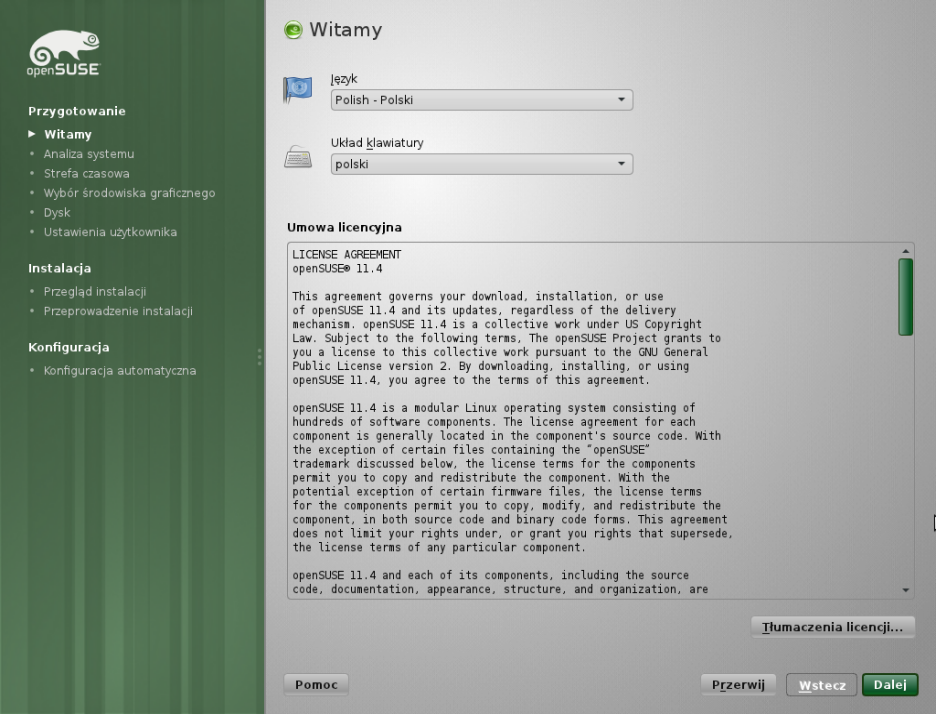This screenshot has height=714, width=936.
Task: Click the green icon beside Witamy heading
Action: point(293,30)
